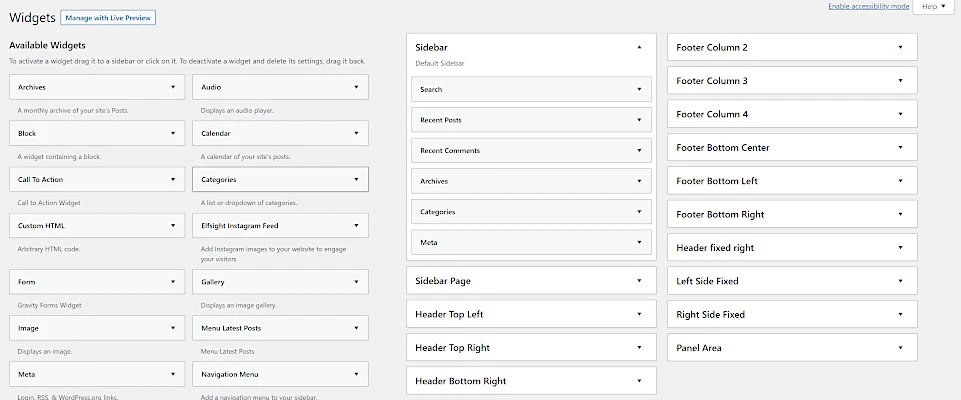Expand Header fixed right area arrow
The height and width of the screenshot is (400, 961).
click(x=900, y=247)
